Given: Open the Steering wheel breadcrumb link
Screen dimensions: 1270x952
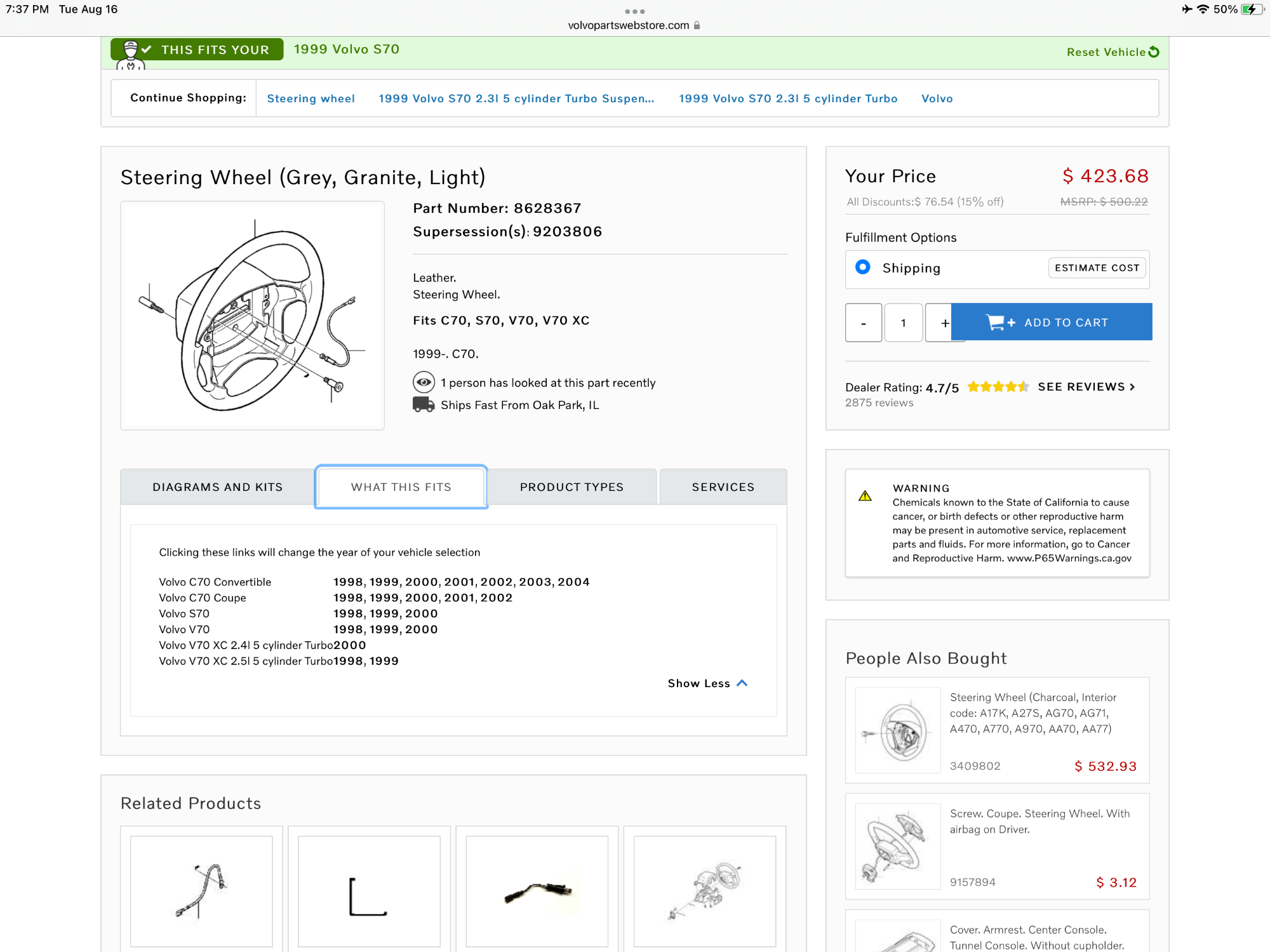Looking at the screenshot, I should 311,98.
